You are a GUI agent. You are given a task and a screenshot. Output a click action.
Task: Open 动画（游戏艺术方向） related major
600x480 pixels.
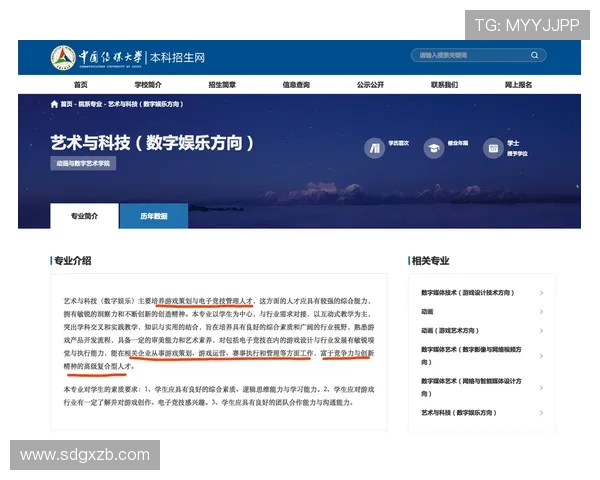[450, 330]
